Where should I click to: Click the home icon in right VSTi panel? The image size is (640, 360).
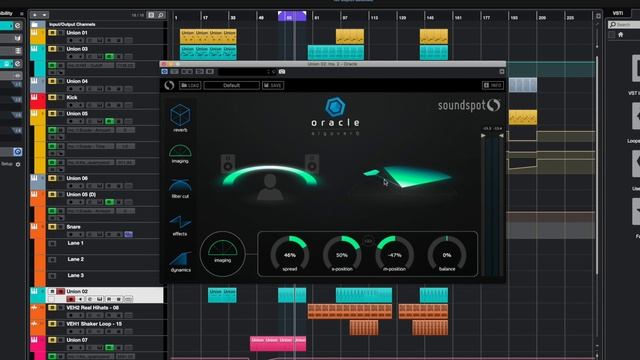(x=620, y=35)
